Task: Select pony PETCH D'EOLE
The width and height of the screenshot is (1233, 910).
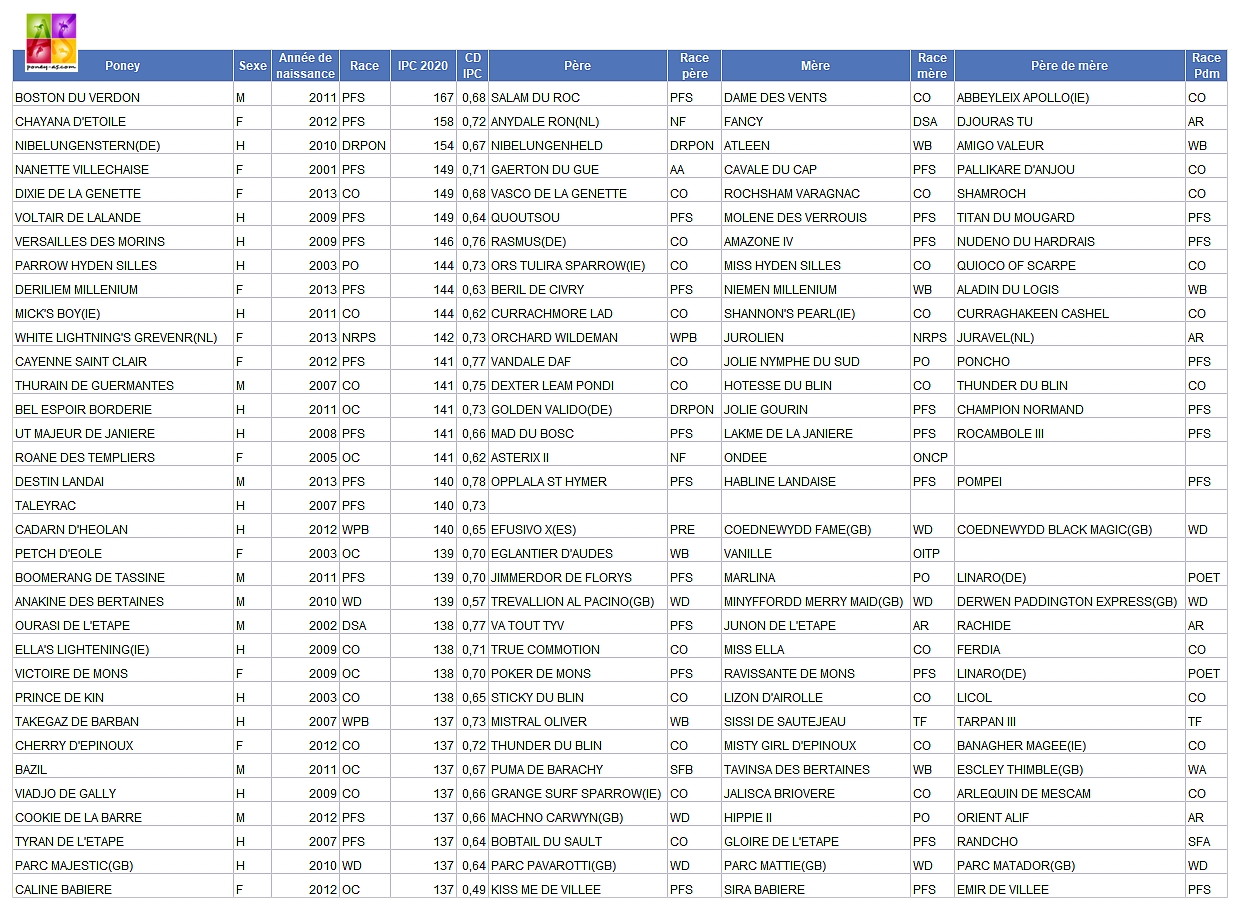Action: (x=59, y=554)
